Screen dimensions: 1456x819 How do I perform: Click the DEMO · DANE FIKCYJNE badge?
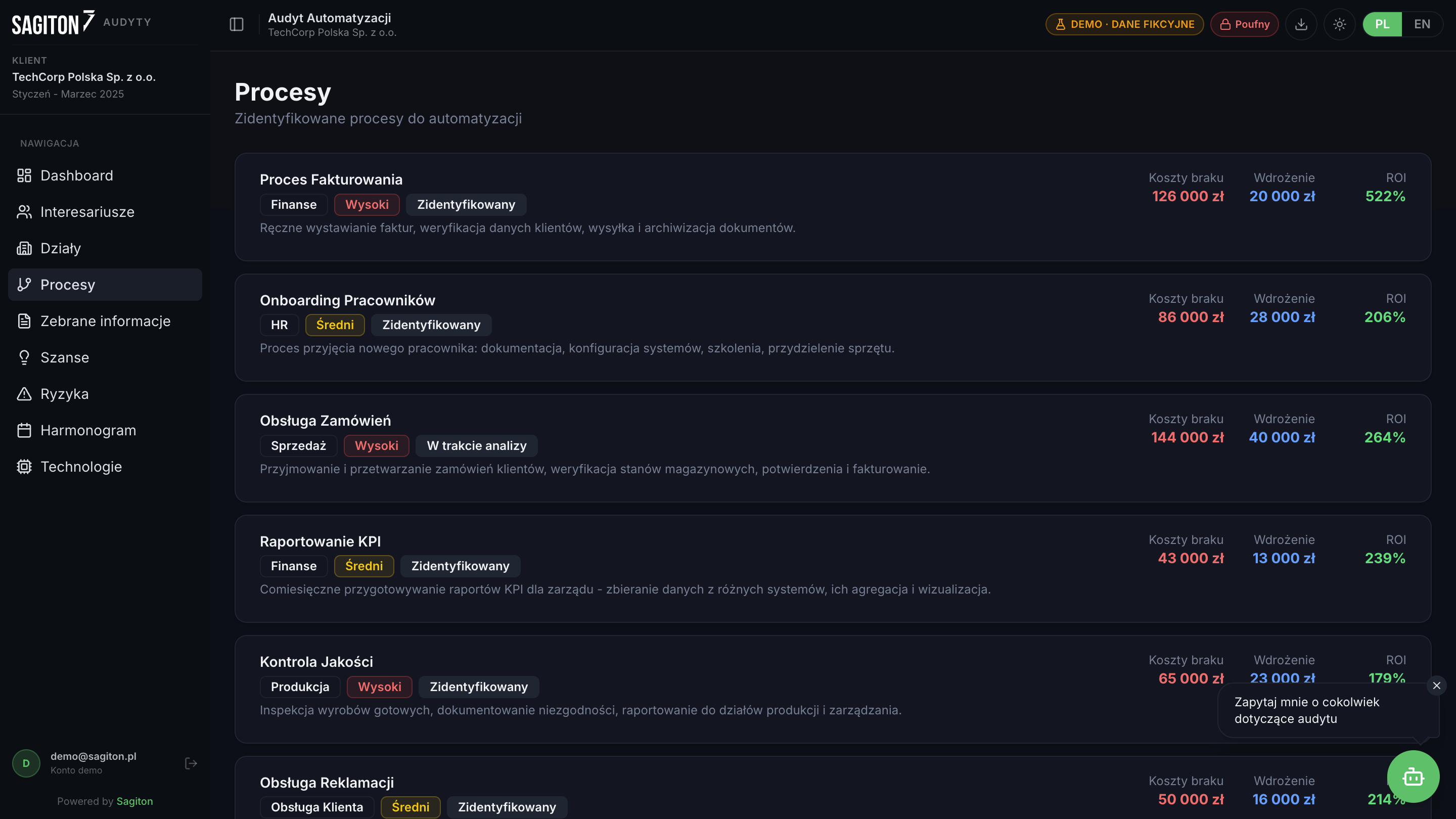pos(1125,24)
